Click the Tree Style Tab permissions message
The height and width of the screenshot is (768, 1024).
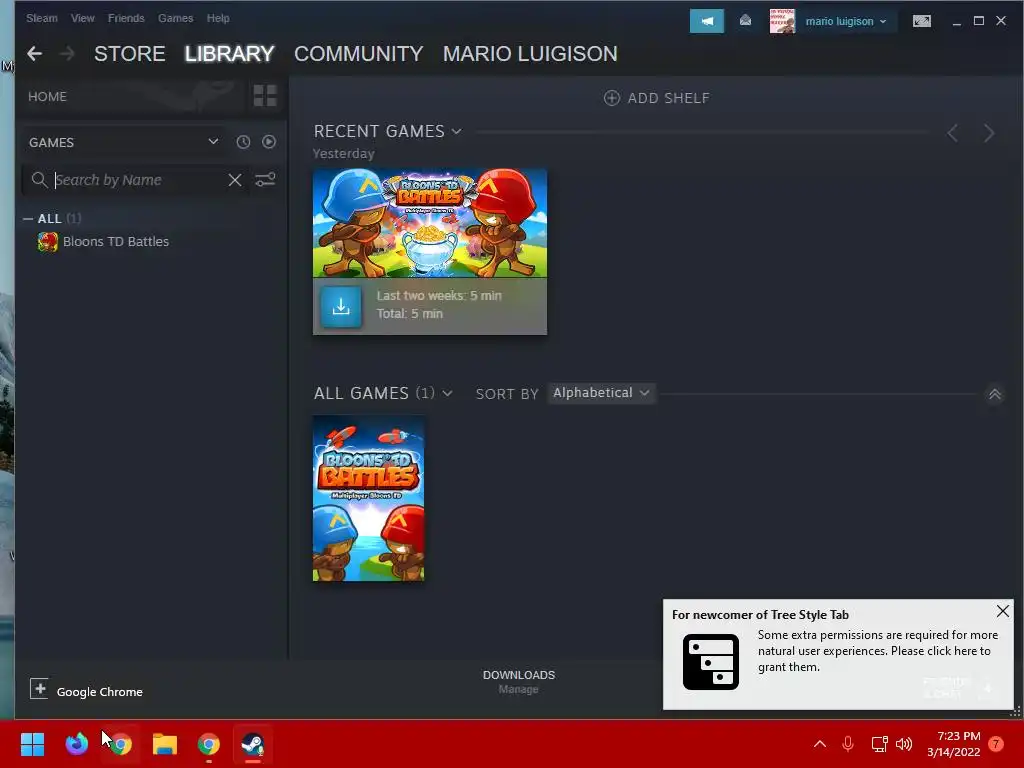click(x=878, y=651)
